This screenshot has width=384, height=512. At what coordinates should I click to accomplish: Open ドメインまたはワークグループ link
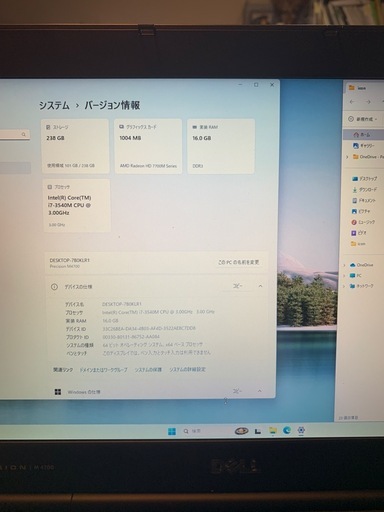(x=103, y=370)
